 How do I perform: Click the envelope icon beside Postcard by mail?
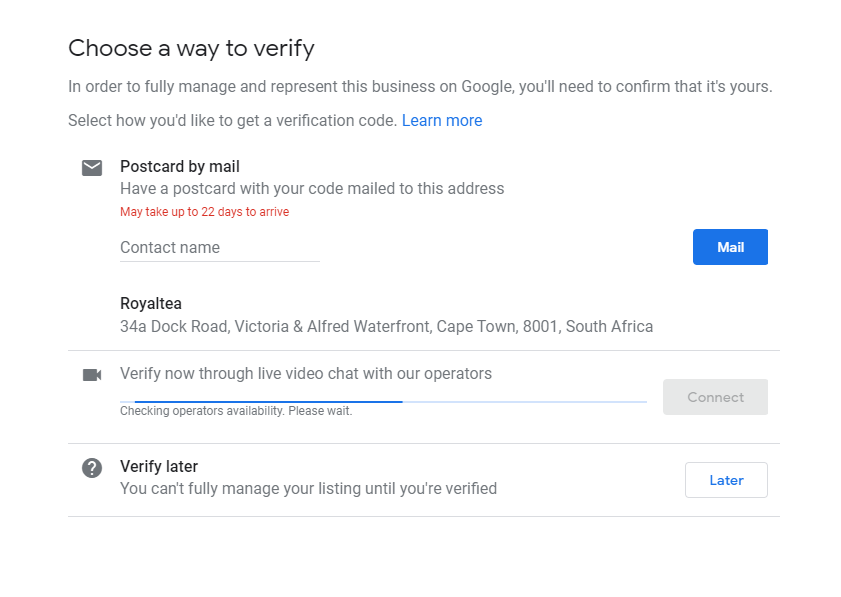click(x=92, y=167)
